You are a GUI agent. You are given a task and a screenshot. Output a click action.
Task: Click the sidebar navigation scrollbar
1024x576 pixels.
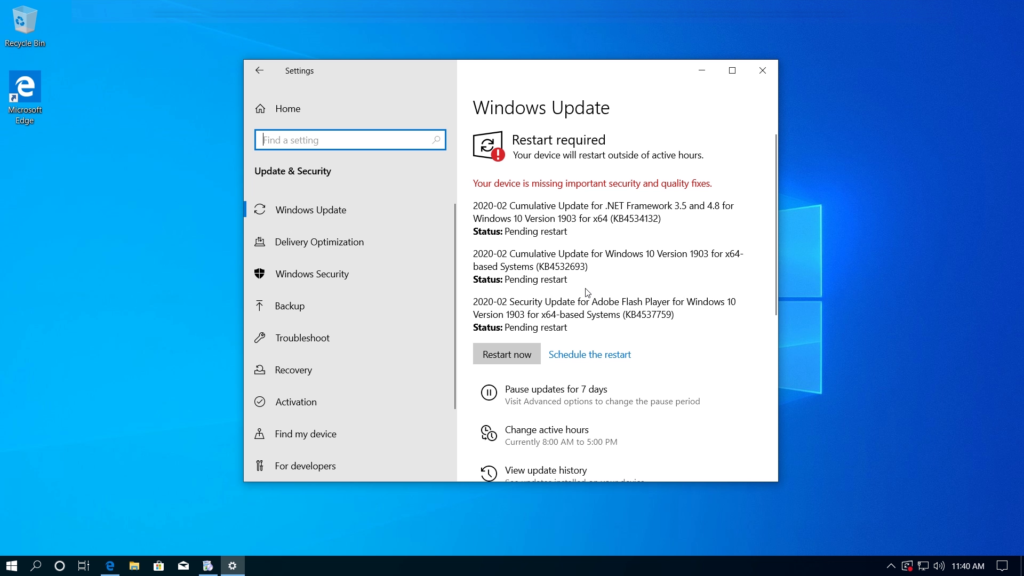(455, 306)
